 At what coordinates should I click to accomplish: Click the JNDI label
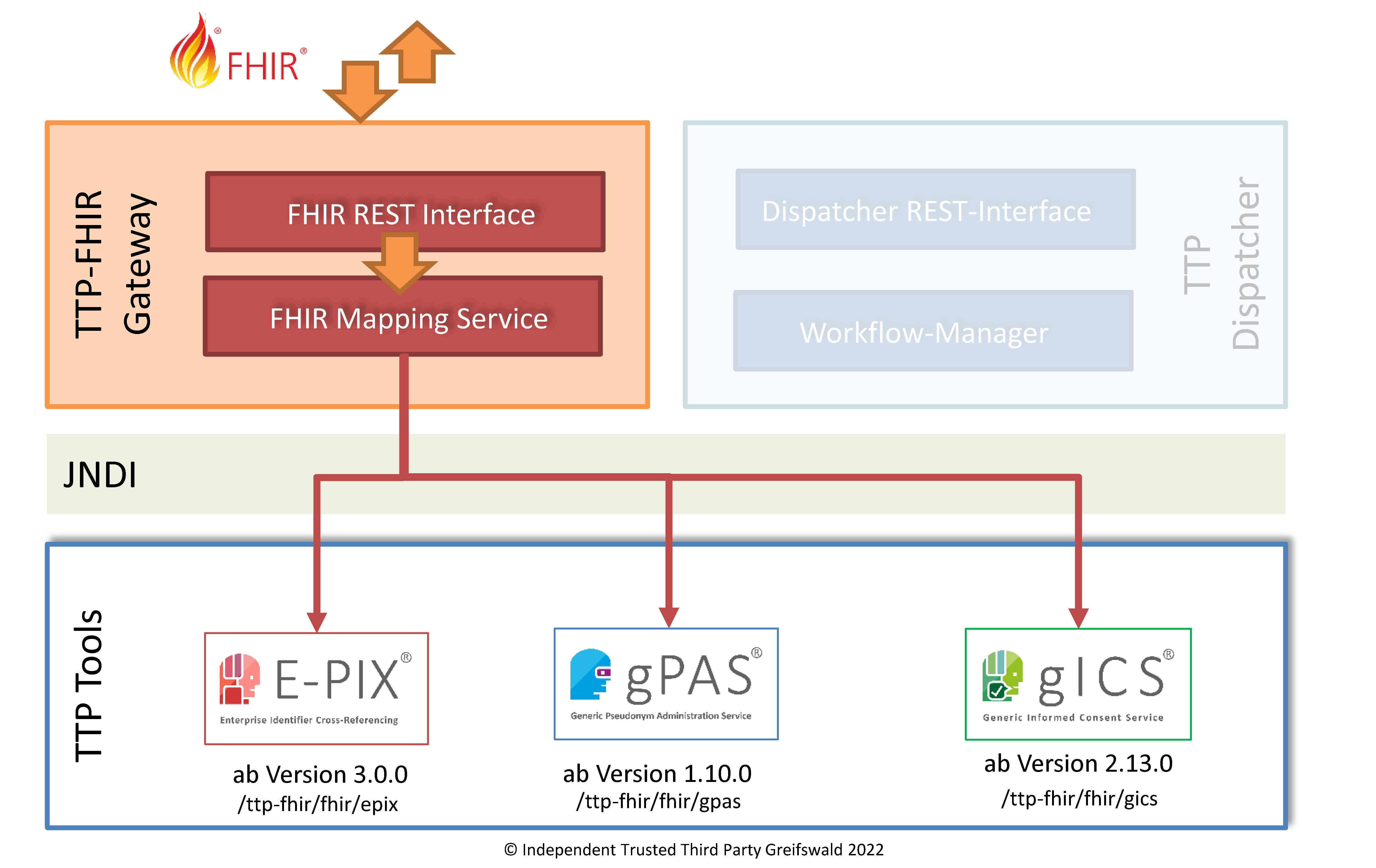100,475
